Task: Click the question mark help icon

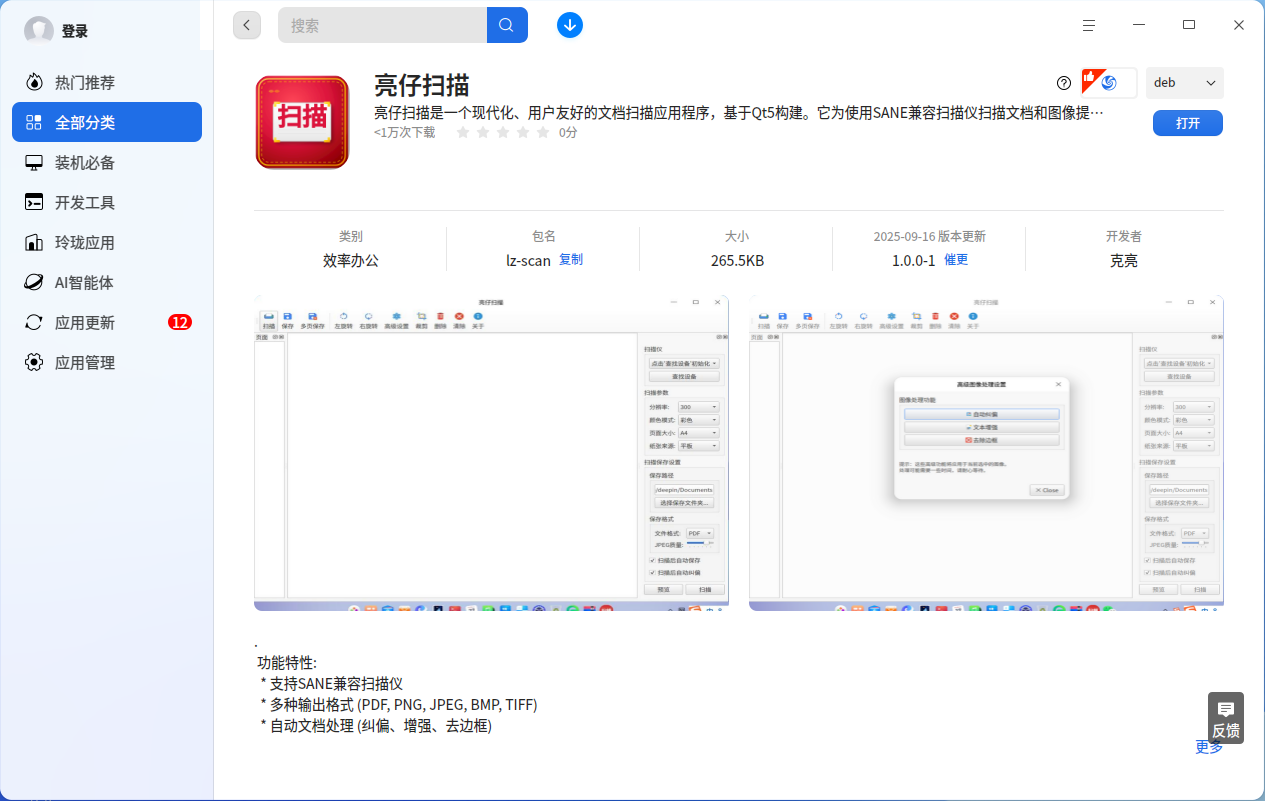Action: click(x=1064, y=83)
